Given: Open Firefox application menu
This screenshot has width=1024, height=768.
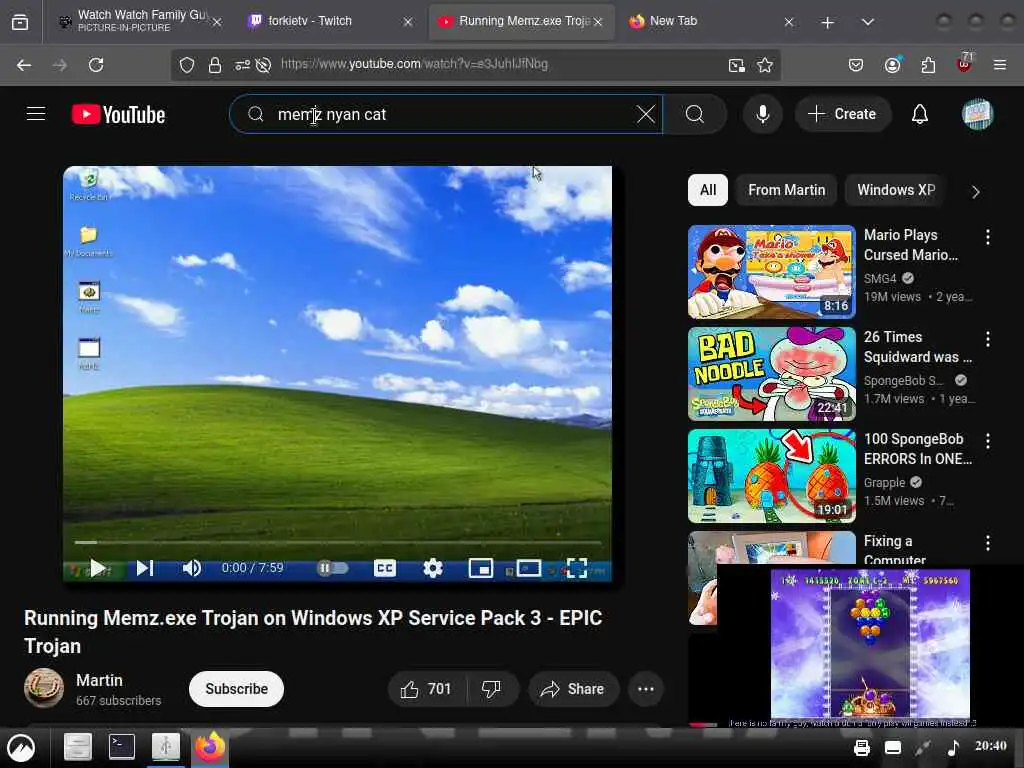Looking at the screenshot, I should click(999, 65).
